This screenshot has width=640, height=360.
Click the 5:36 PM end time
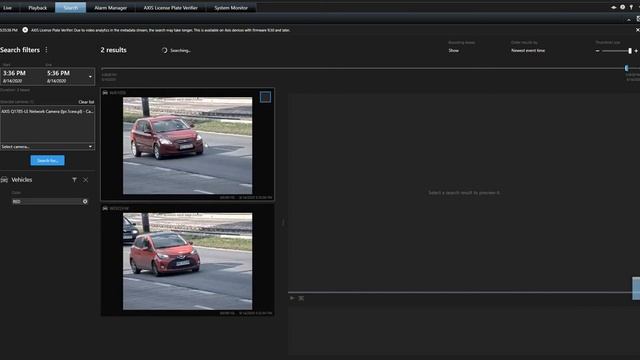click(58, 73)
